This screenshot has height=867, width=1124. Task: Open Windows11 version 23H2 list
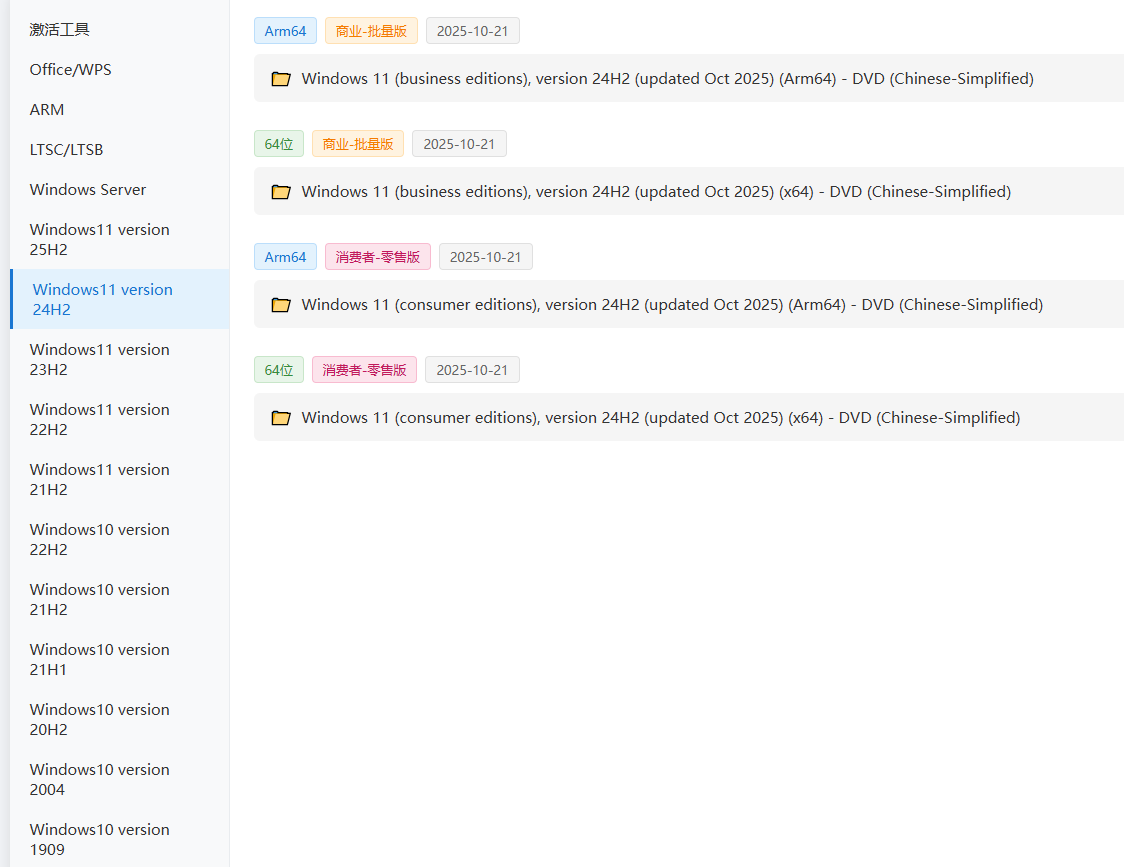tap(100, 359)
